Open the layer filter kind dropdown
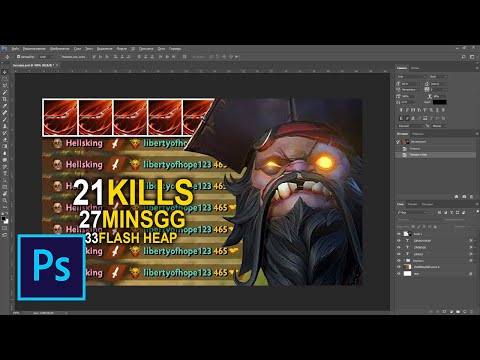This screenshot has width=480, height=360. pos(412,213)
